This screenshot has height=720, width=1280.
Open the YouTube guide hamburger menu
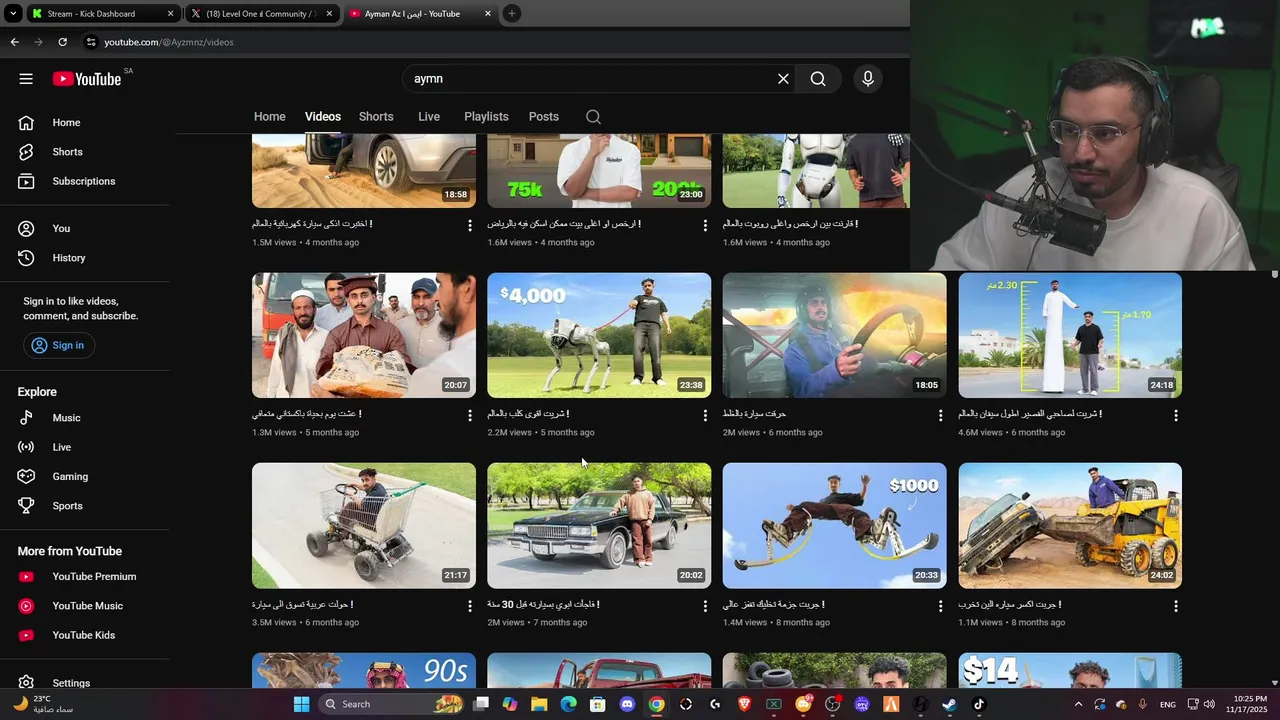point(26,79)
